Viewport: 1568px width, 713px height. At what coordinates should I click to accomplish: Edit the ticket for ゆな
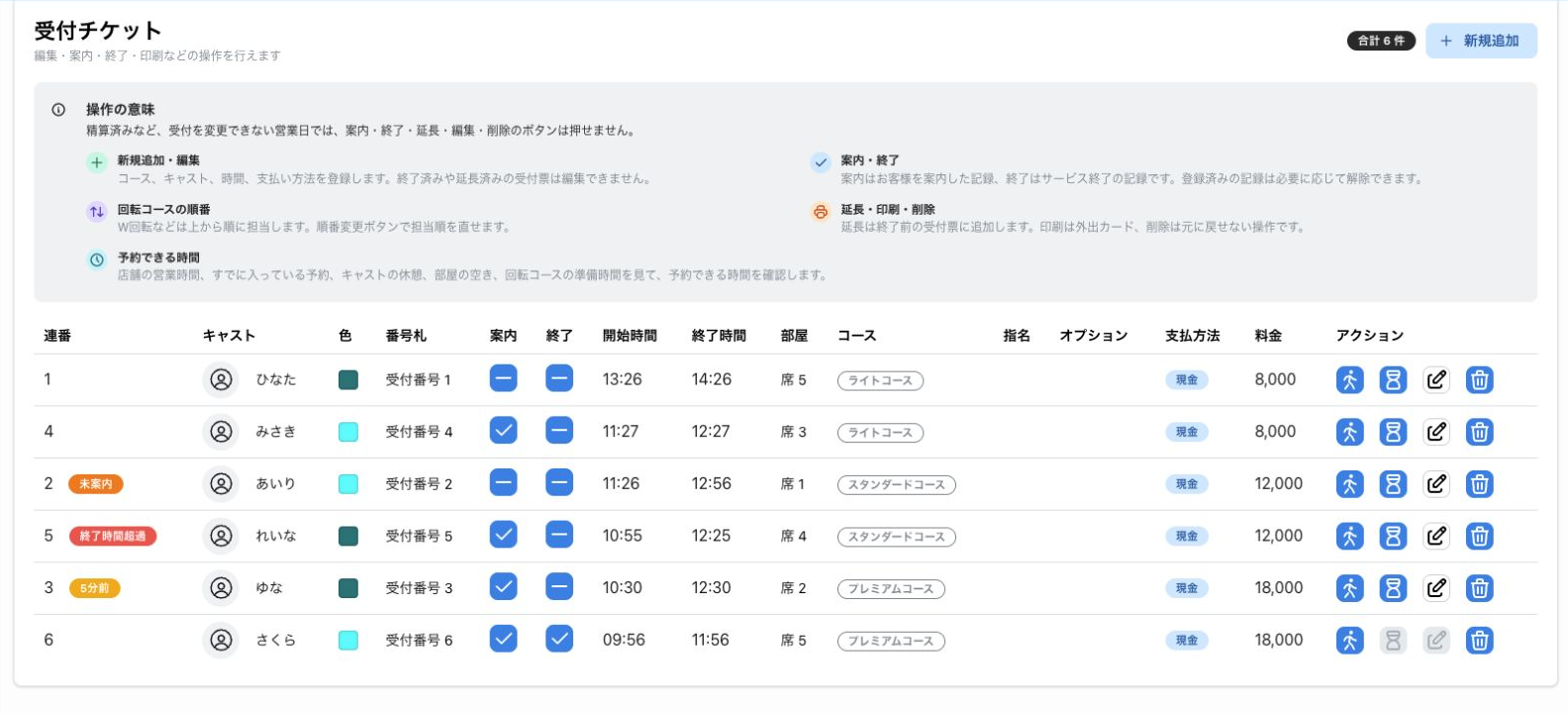tap(1436, 588)
